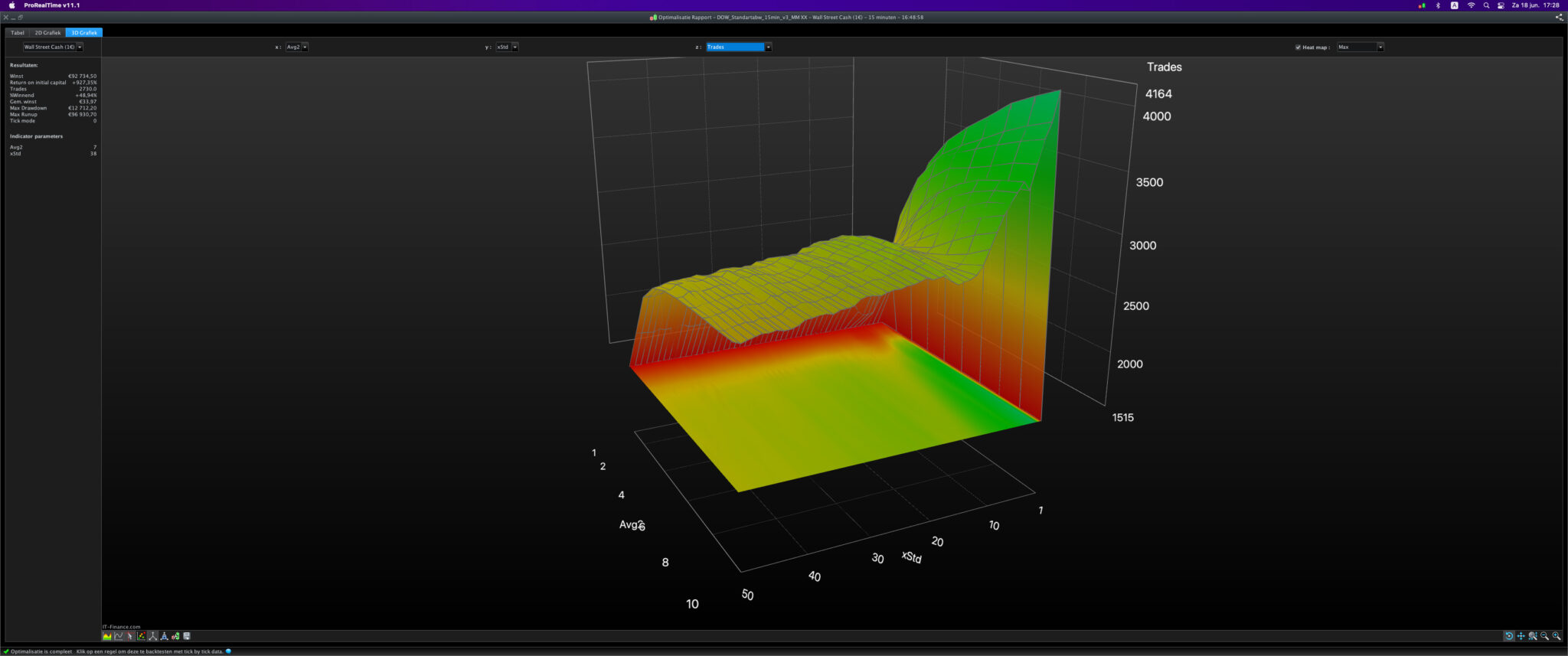Toggle the 3D axes display icon
Viewport: 1568px width, 656px height.
(153, 636)
